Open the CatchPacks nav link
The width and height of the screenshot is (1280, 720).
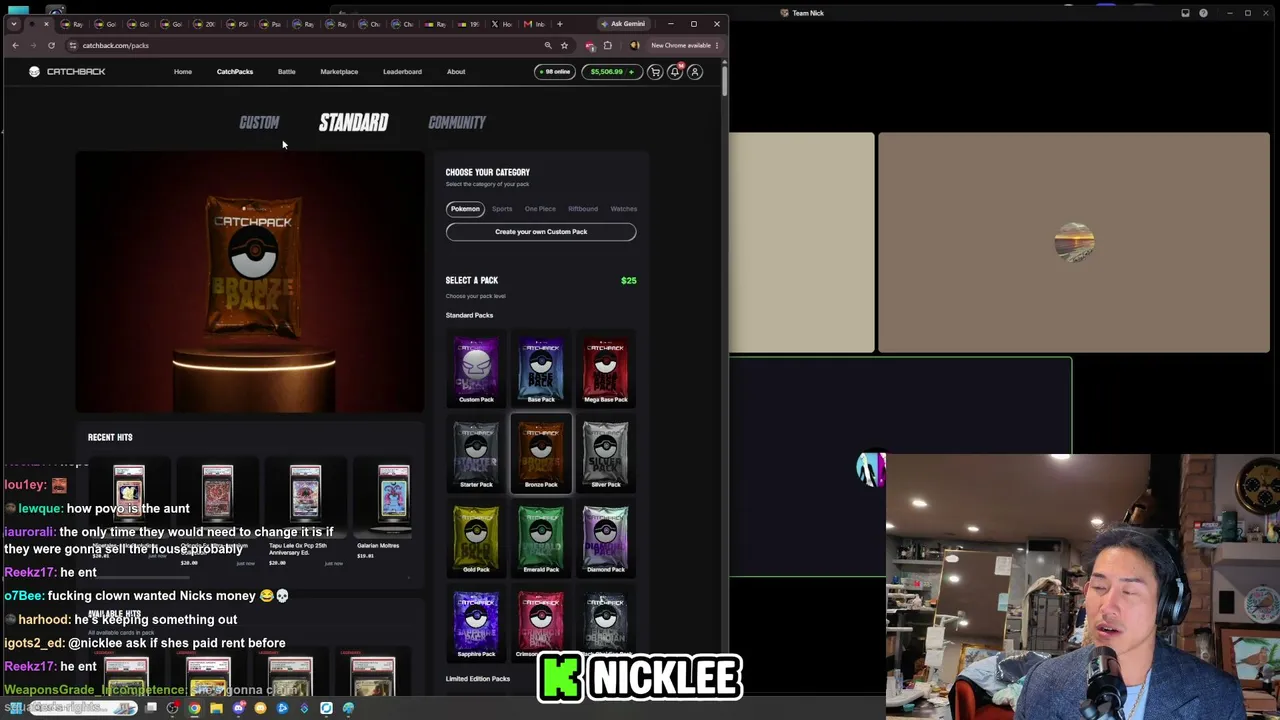point(235,72)
